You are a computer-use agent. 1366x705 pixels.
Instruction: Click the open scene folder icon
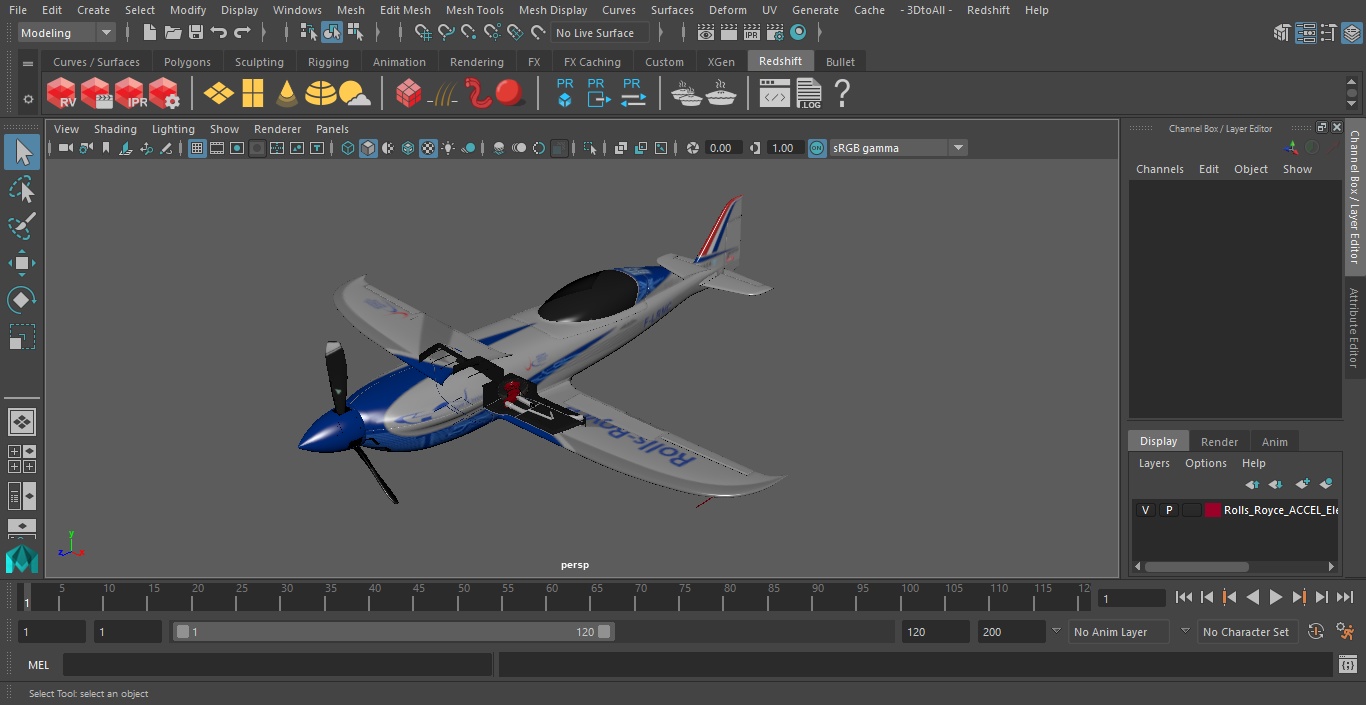click(x=173, y=33)
